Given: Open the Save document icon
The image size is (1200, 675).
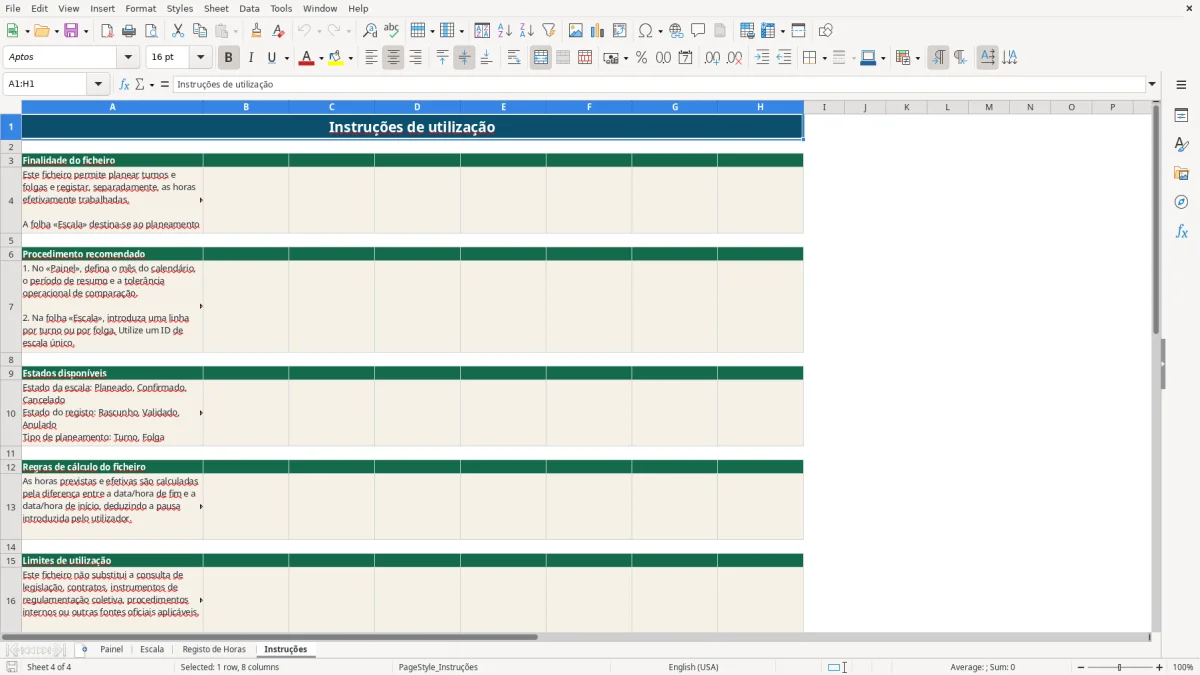Looking at the screenshot, I should [71, 31].
